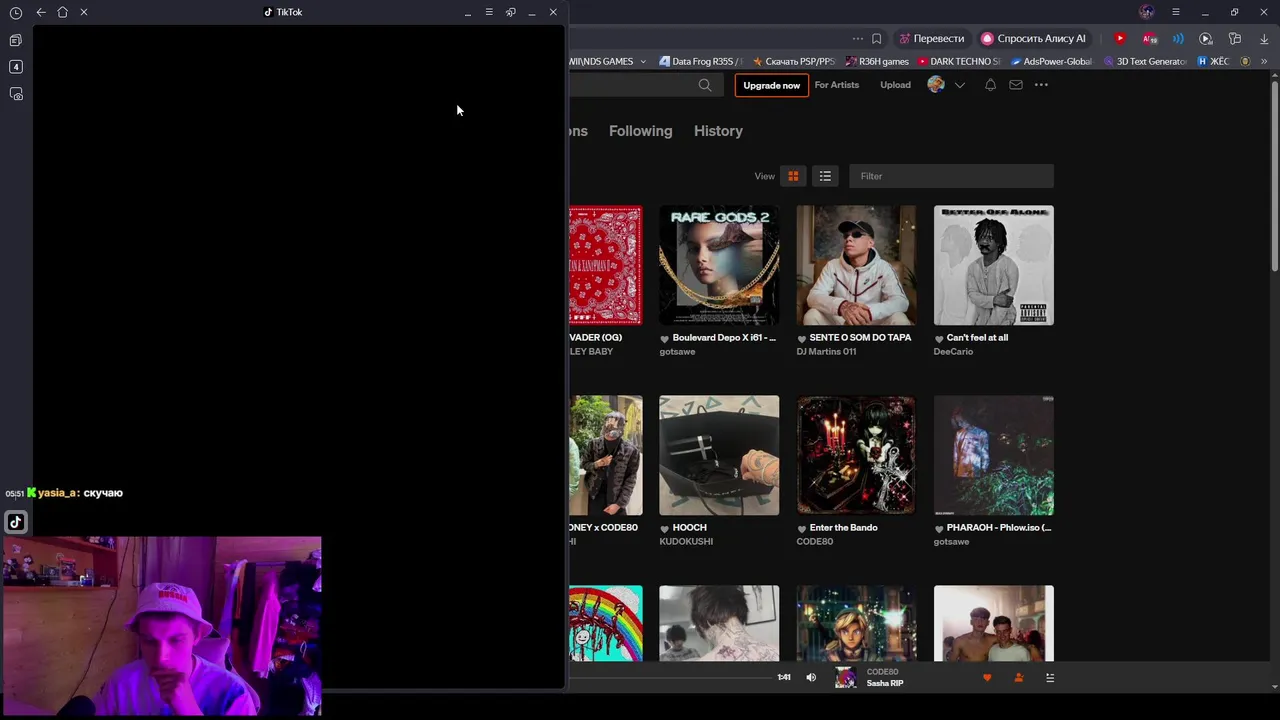Click the dock window icon in TikTok title bar
Screen dimensions: 1280x720
tap(511, 12)
